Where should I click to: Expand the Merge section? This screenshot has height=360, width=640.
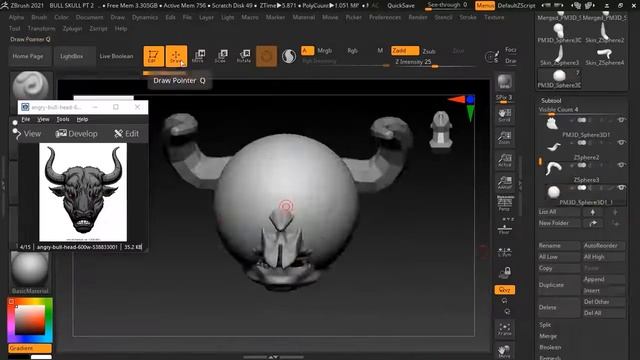click(548, 336)
